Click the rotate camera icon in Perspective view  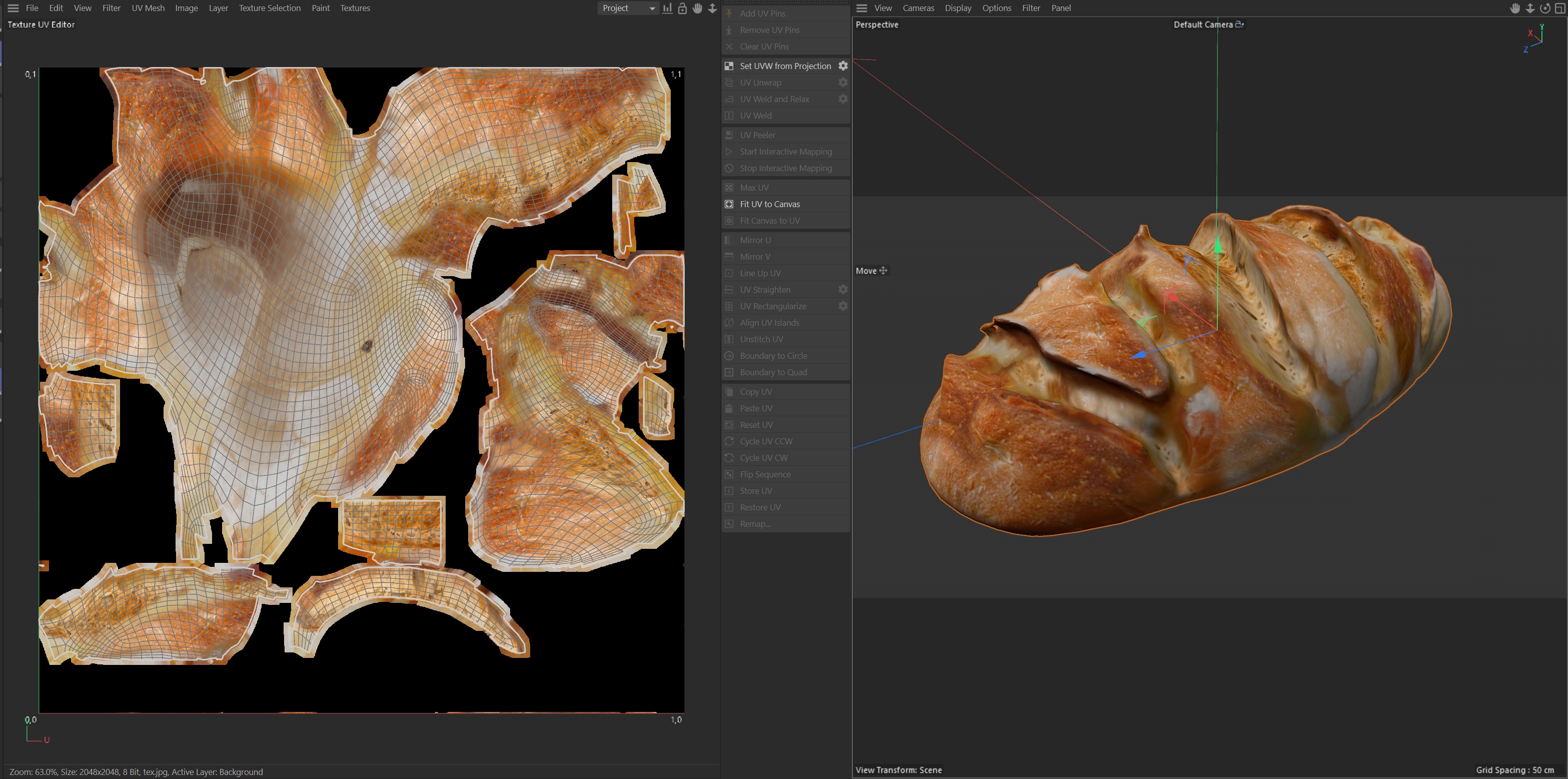tap(1545, 8)
